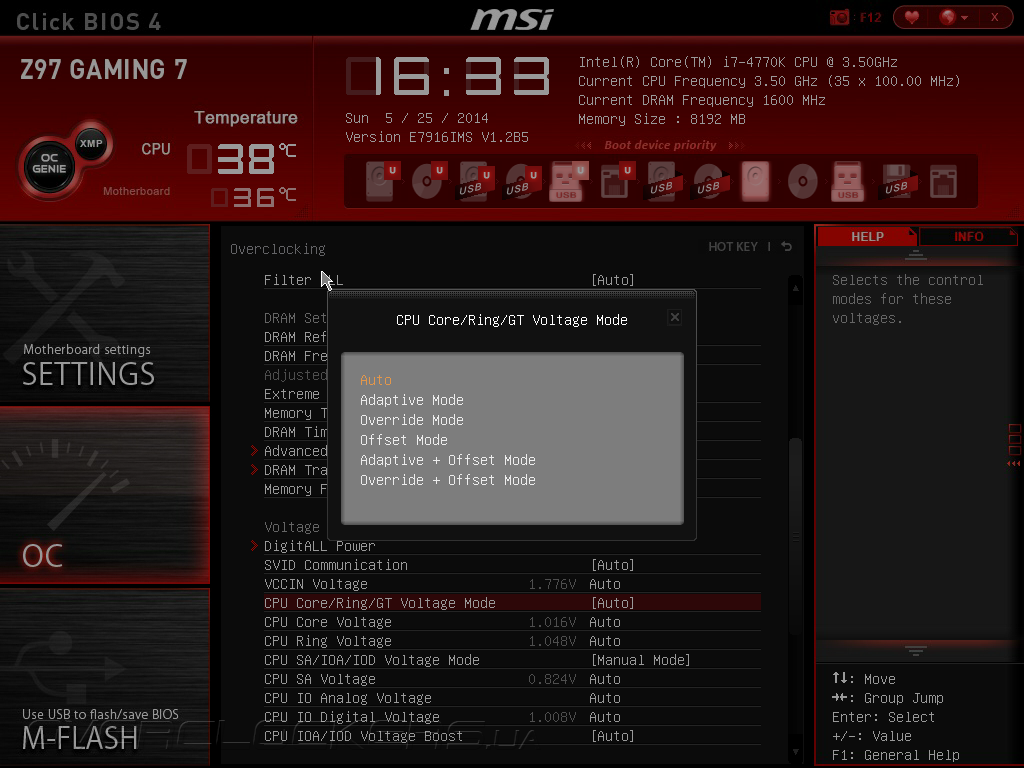The image size is (1024, 768).
Task: Select the UEFI USB hard disk boot icon
Action: coord(475,181)
